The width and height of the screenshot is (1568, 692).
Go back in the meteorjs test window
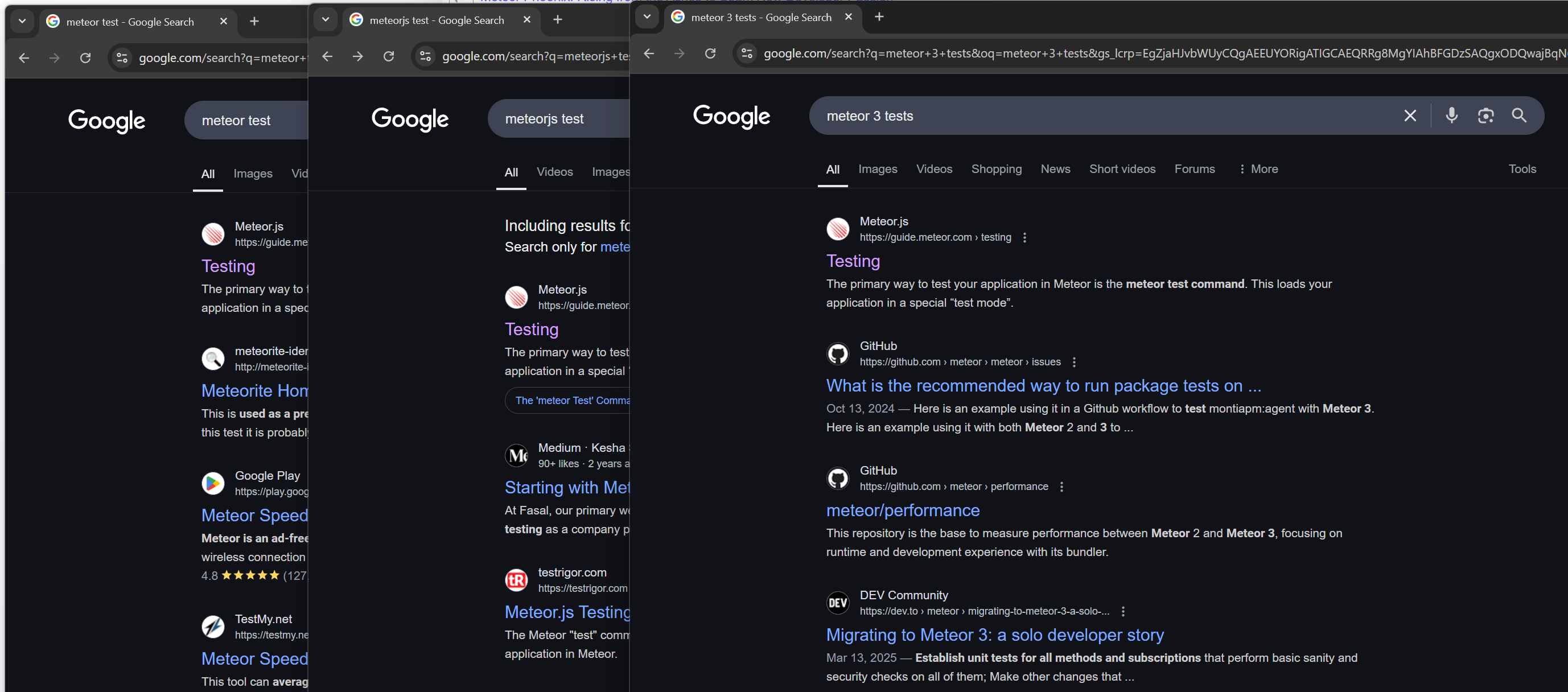click(327, 56)
